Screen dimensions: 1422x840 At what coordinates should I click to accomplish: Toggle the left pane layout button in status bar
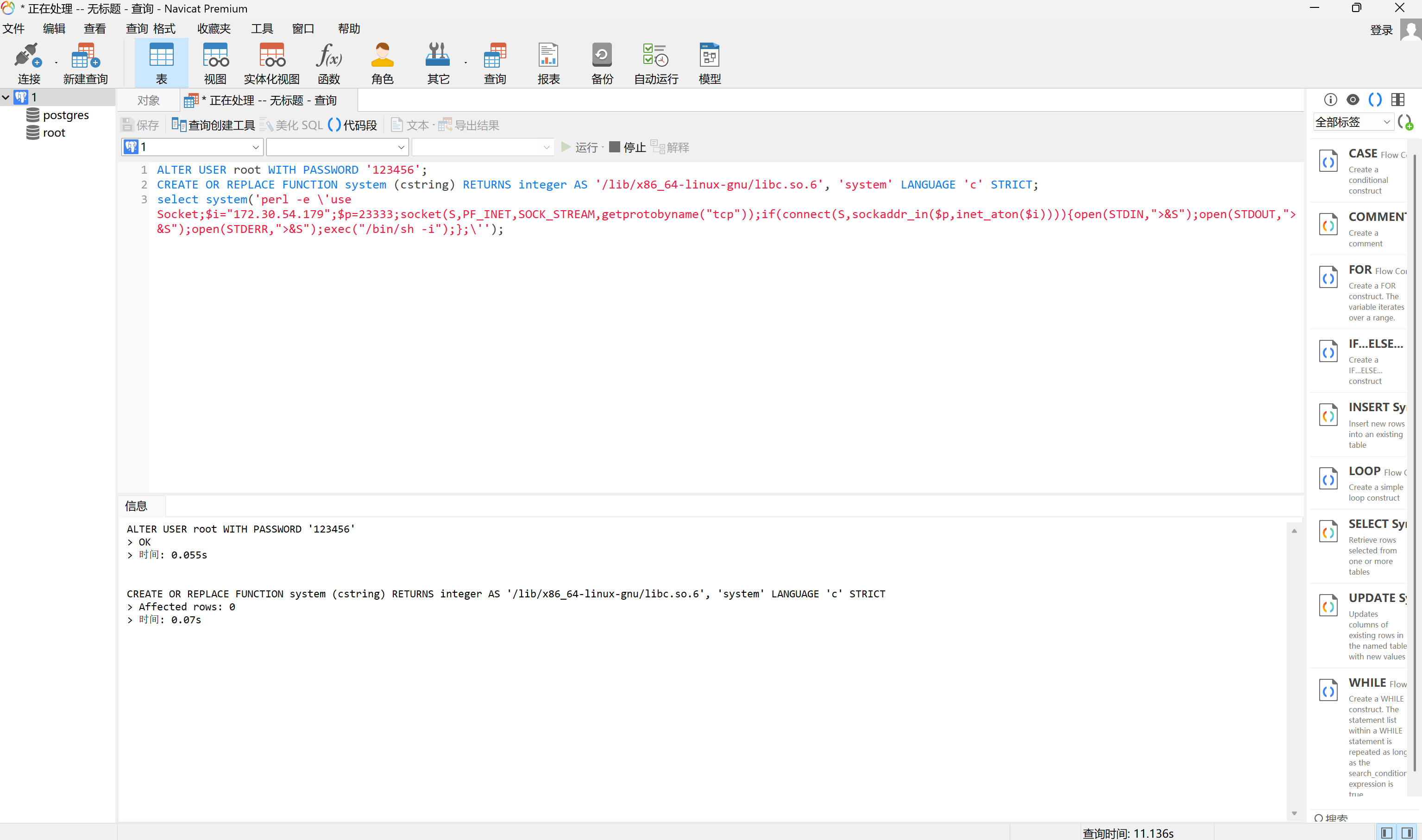(x=1386, y=833)
